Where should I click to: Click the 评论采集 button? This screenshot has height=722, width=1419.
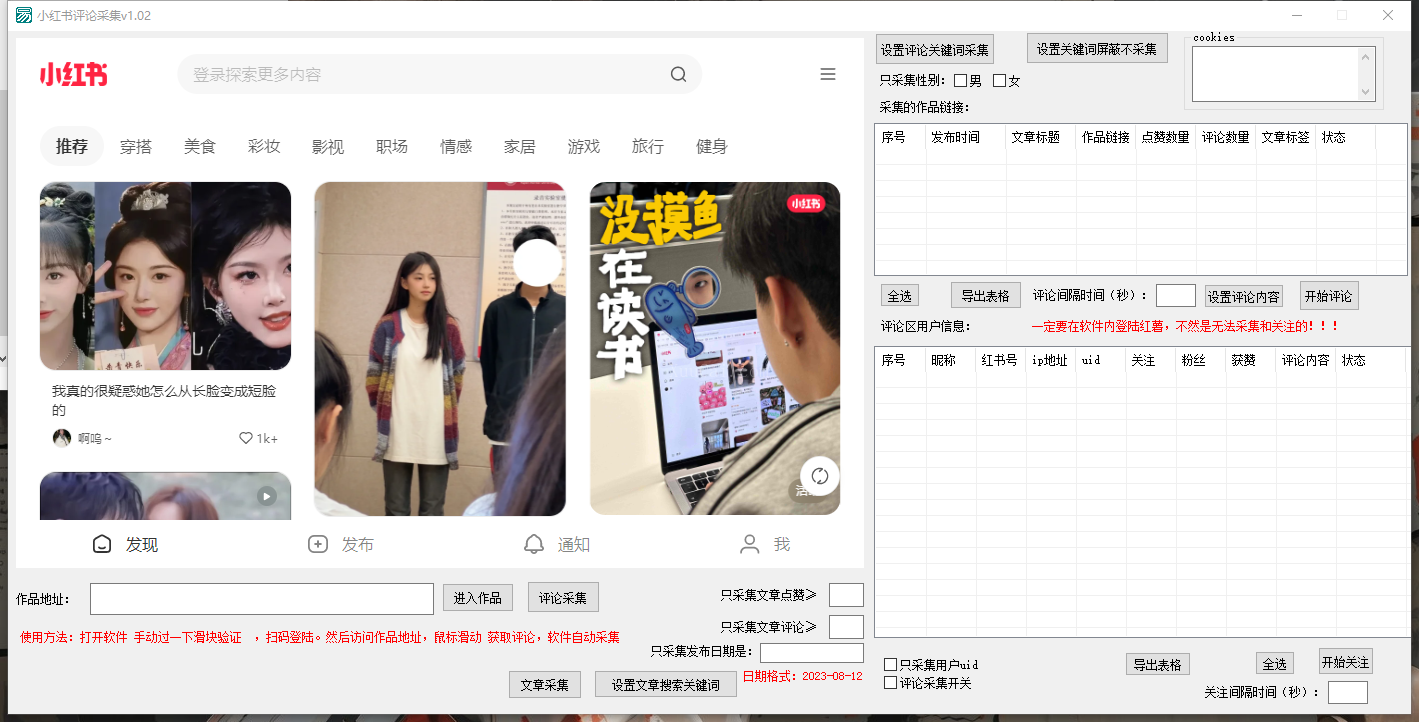tap(563, 598)
